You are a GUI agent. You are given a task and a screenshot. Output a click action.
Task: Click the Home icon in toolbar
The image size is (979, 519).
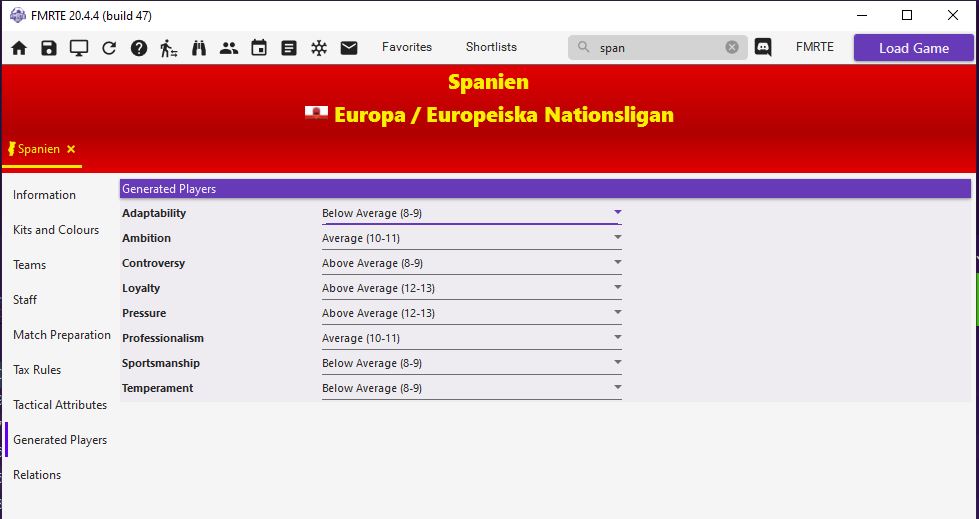click(19, 48)
